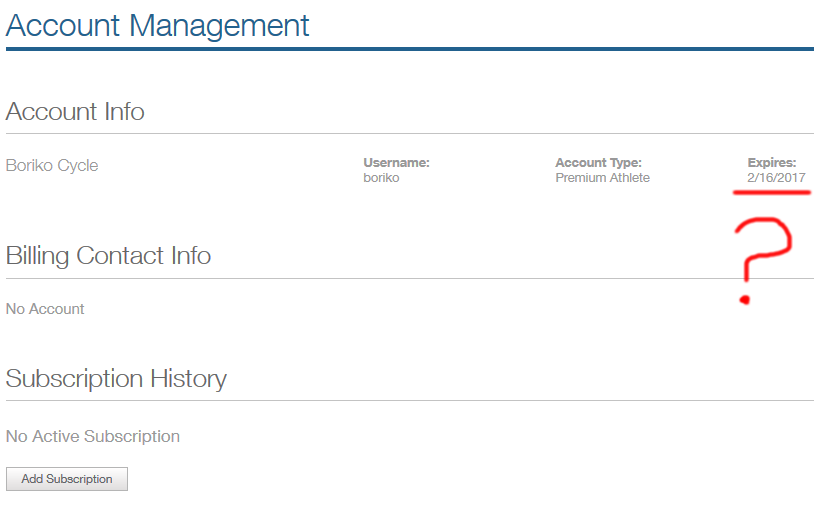Click the Username label
814x530 pixels.
[x=397, y=162]
